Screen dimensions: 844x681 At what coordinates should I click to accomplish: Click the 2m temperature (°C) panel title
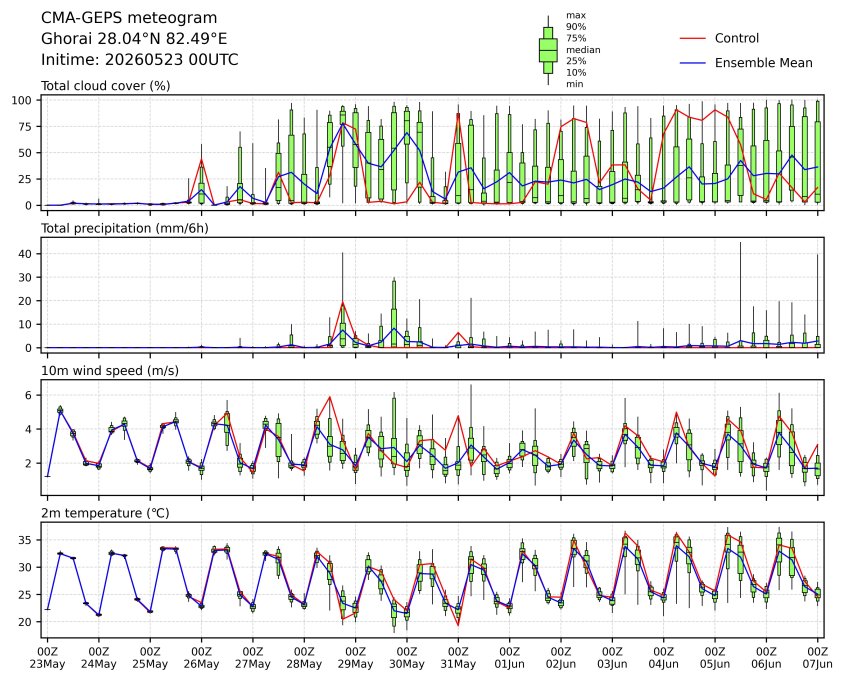pos(106,513)
